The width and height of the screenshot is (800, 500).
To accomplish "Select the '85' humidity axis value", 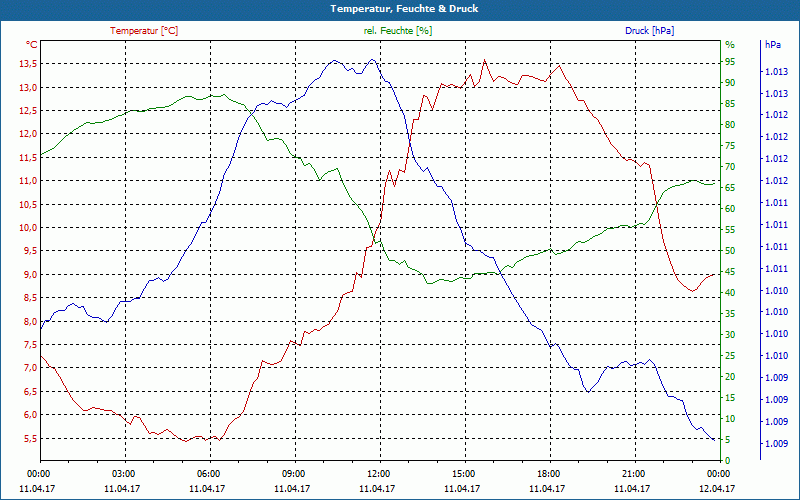I will point(730,104).
